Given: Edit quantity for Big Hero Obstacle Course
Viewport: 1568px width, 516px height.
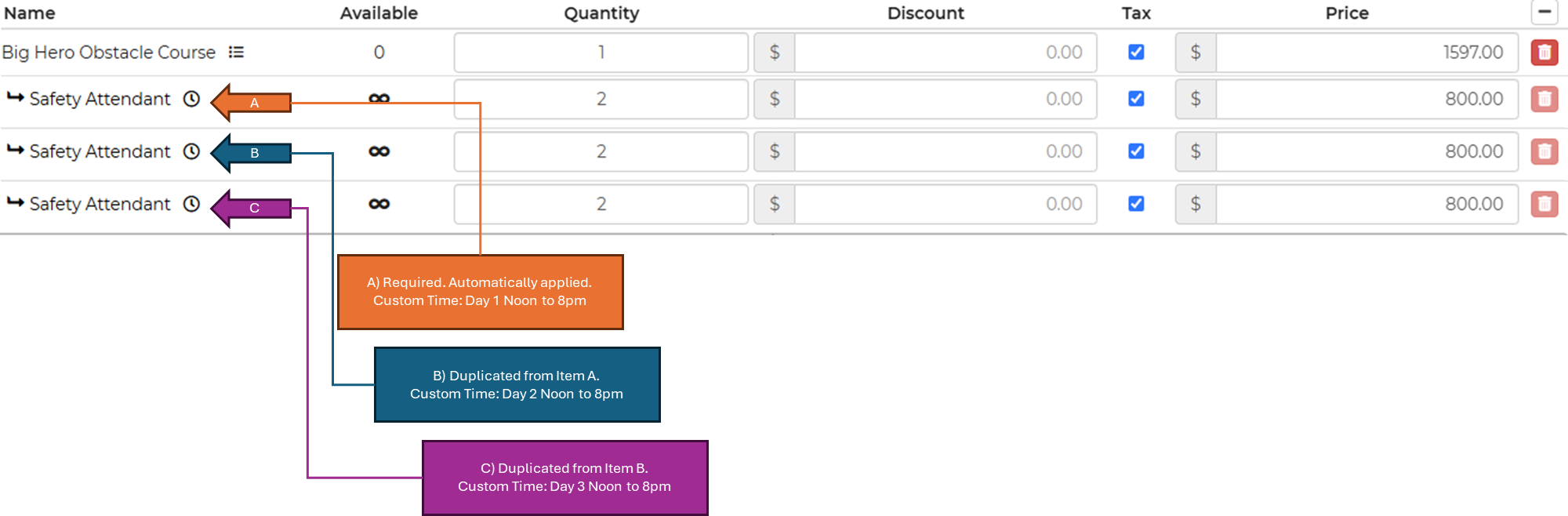Looking at the screenshot, I should coord(601,53).
